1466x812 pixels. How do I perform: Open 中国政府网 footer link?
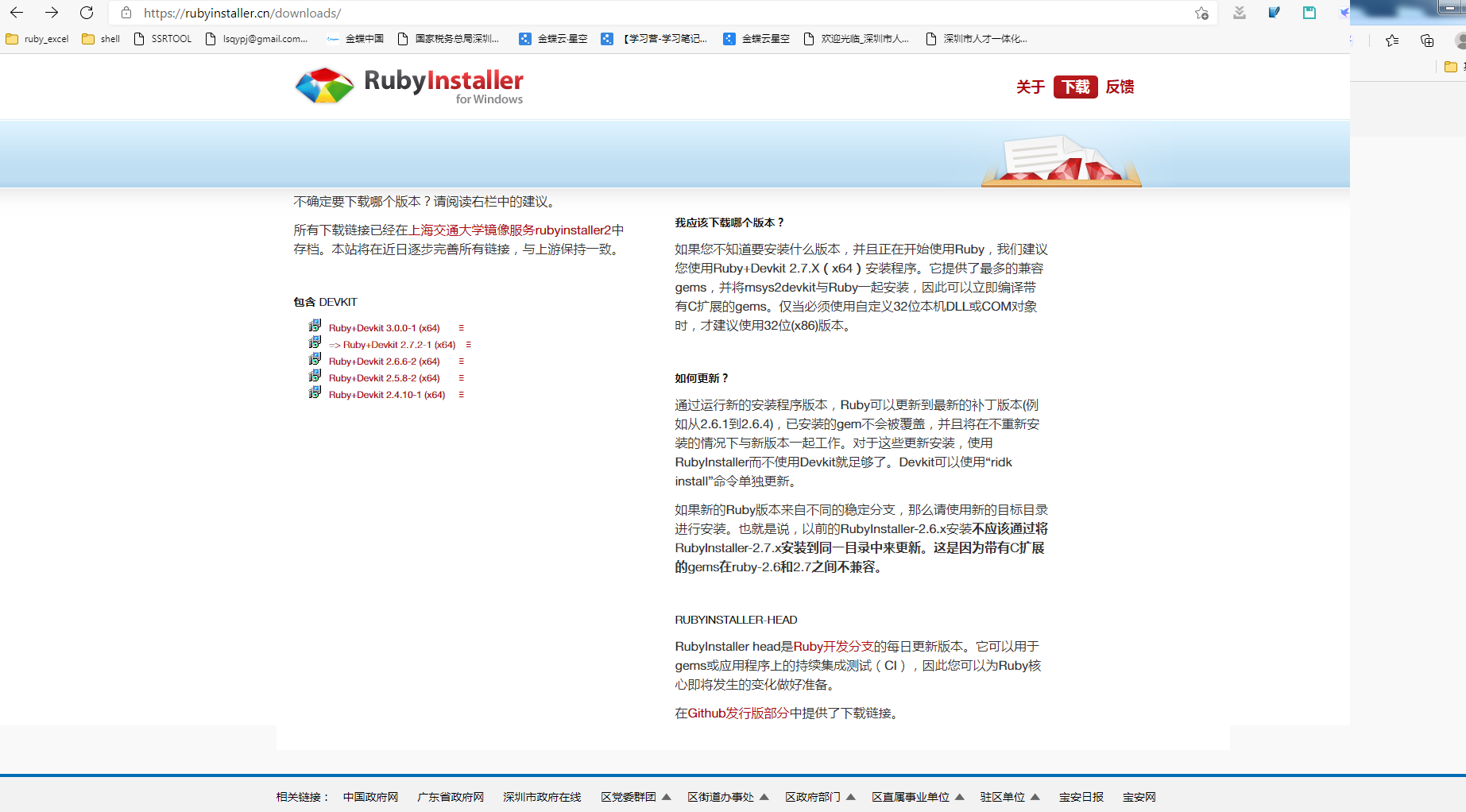[x=370, y=797]
